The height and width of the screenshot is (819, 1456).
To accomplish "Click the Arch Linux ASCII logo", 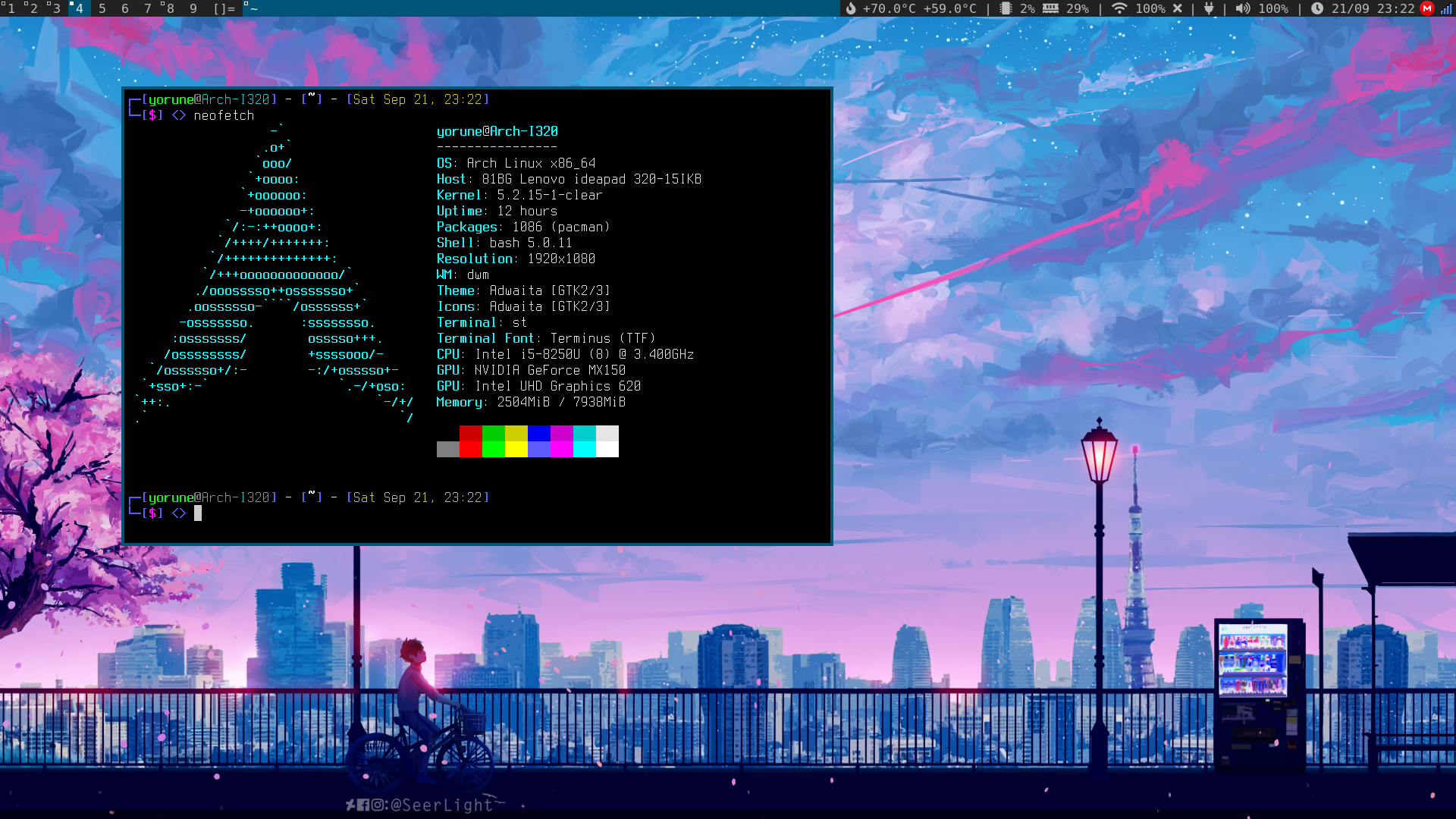I will (x=275, y=275).
